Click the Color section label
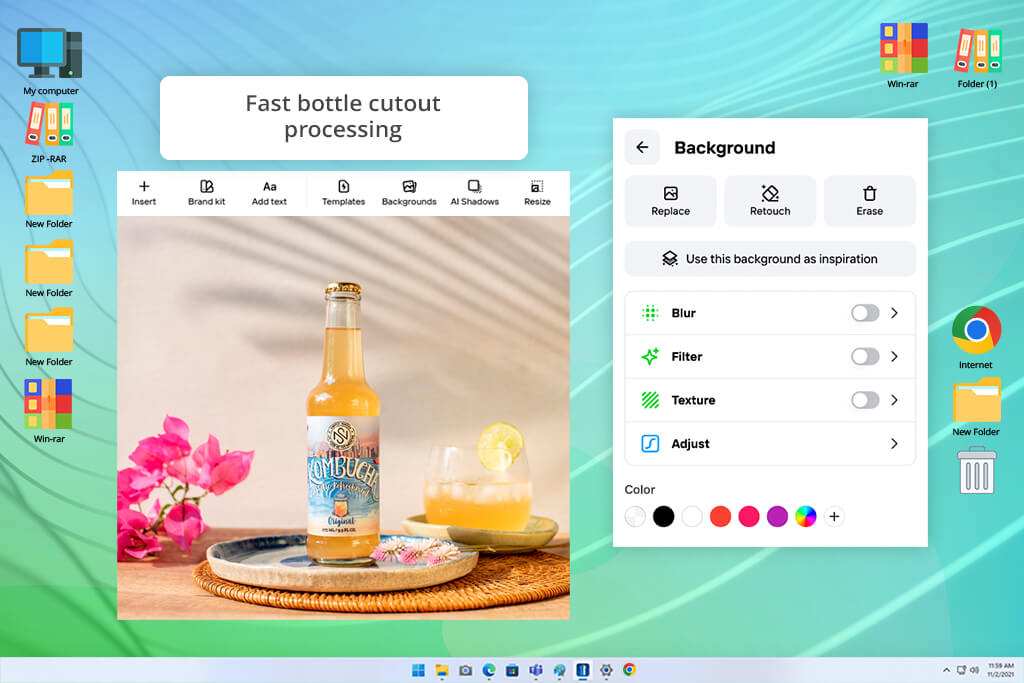This screenshot has width=1024, height=683. [639, 490]
